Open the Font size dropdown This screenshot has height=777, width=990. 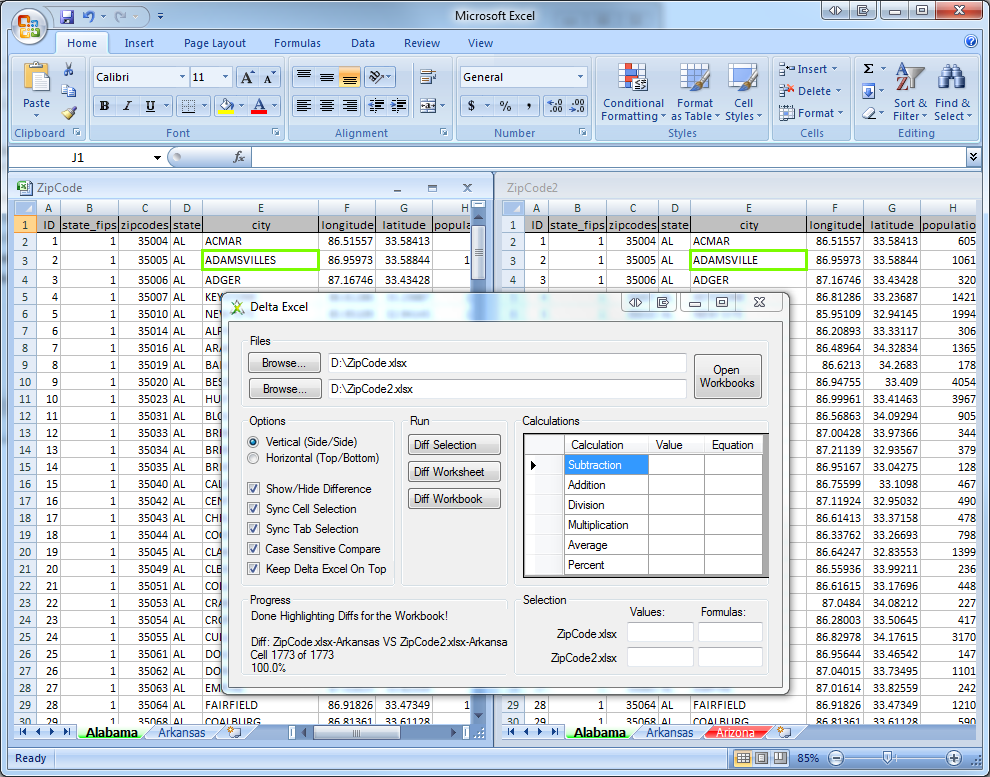[225, 77]
